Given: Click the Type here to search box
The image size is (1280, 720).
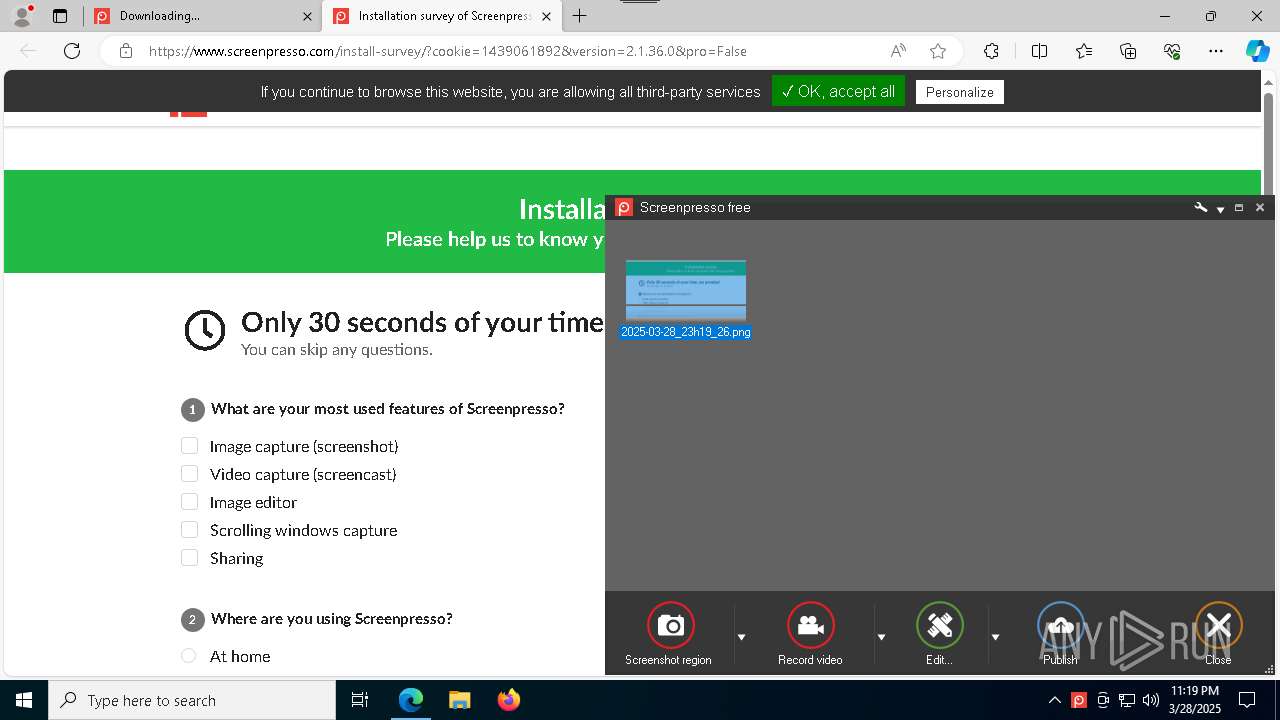Looking at the screenshot, I should pos(192,700).
